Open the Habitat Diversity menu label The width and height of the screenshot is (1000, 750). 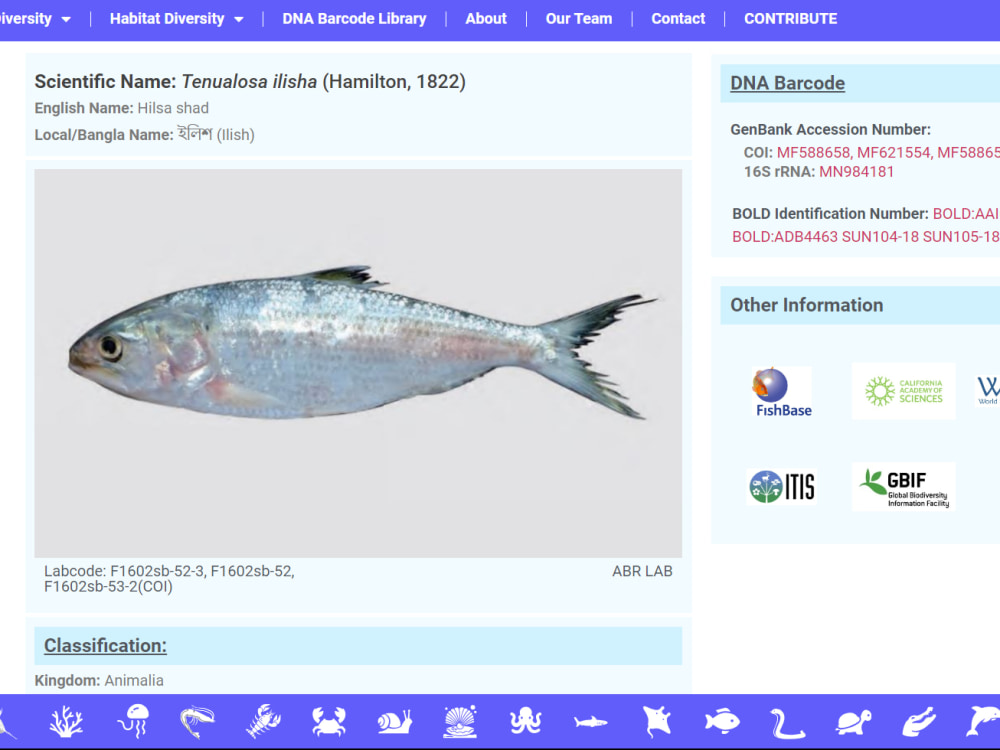tap(167, 18)
